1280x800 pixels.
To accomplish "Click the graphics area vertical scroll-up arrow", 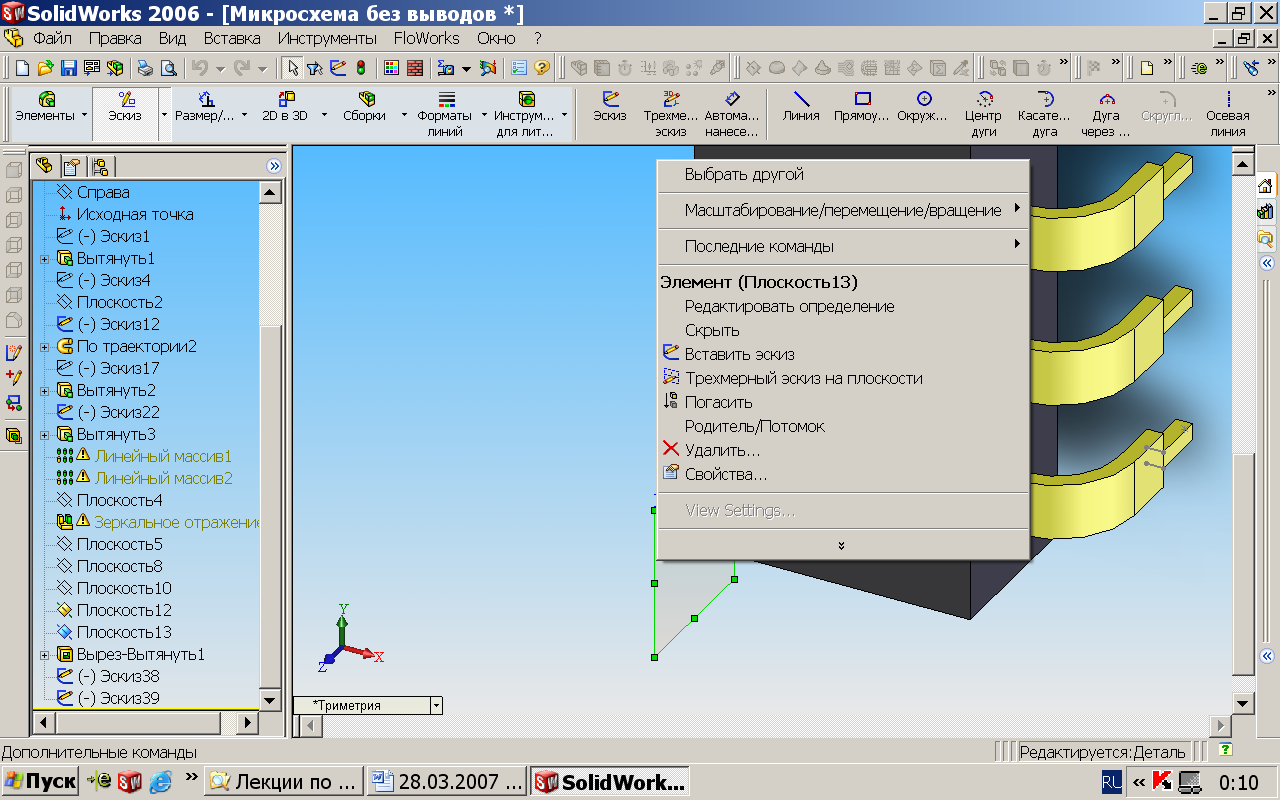I will pyautogui.click(x=1242, y=163).
